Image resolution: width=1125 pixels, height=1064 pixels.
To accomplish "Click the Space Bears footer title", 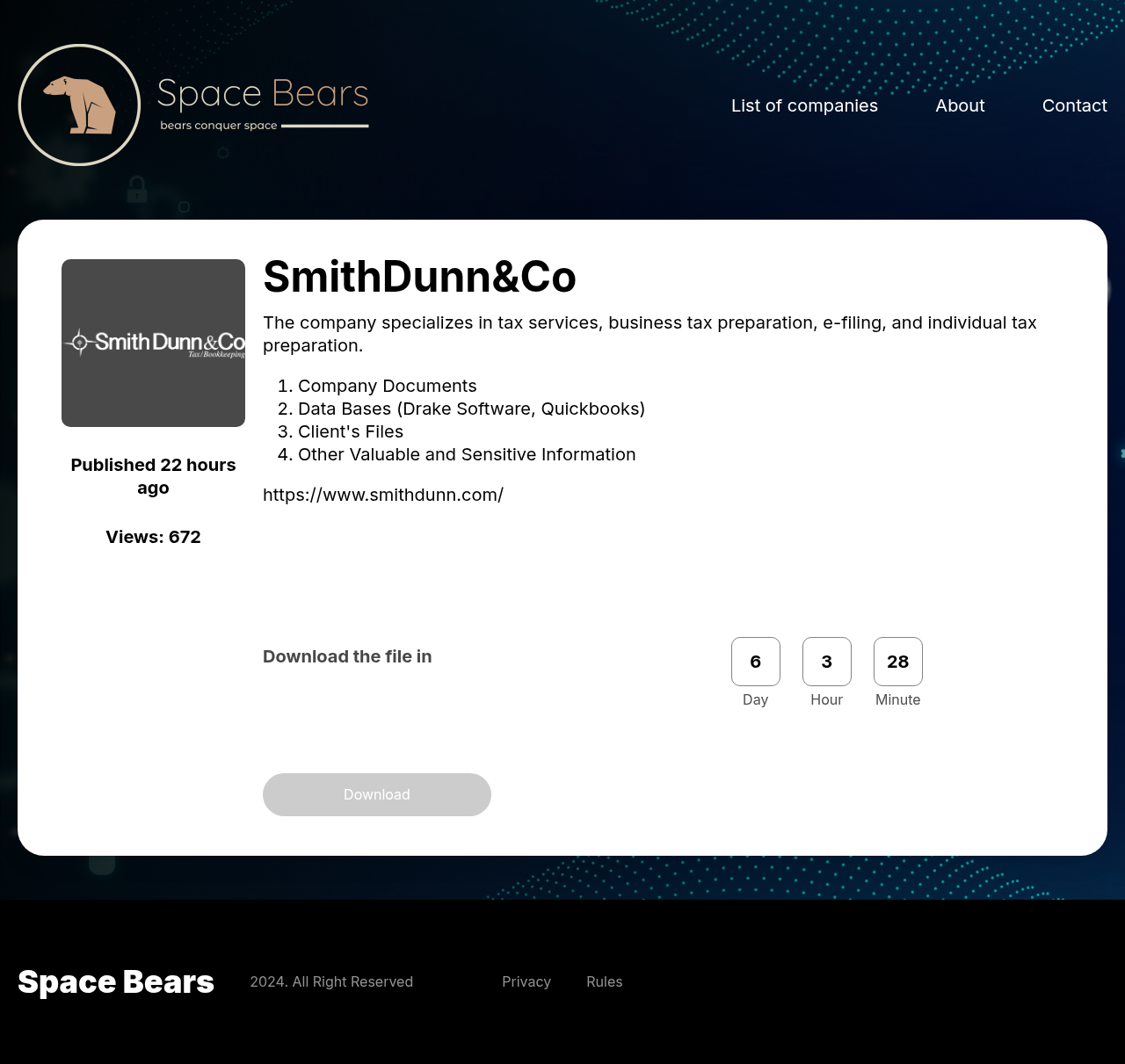I will click(x=116, y=981).
